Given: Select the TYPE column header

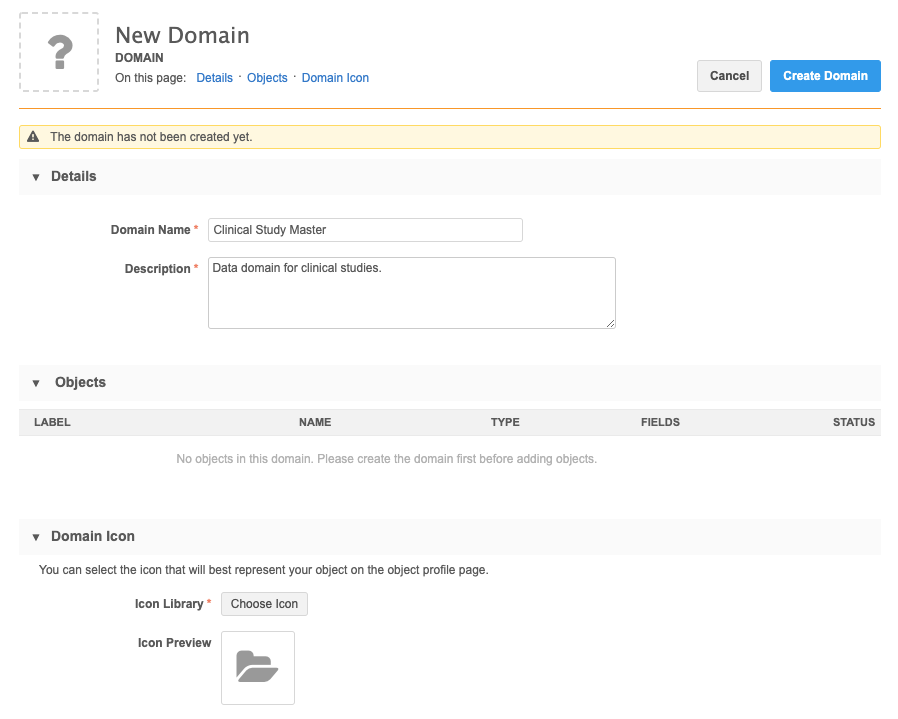Looking at the screenshot, I should coord(505,422).
